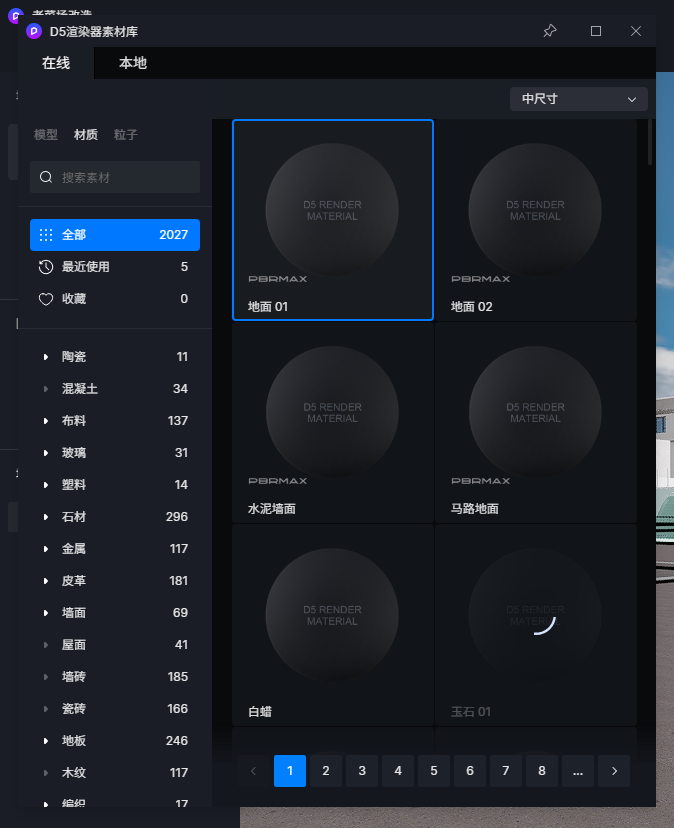
Task: Jump to page 8
Action: click(542, 771)
